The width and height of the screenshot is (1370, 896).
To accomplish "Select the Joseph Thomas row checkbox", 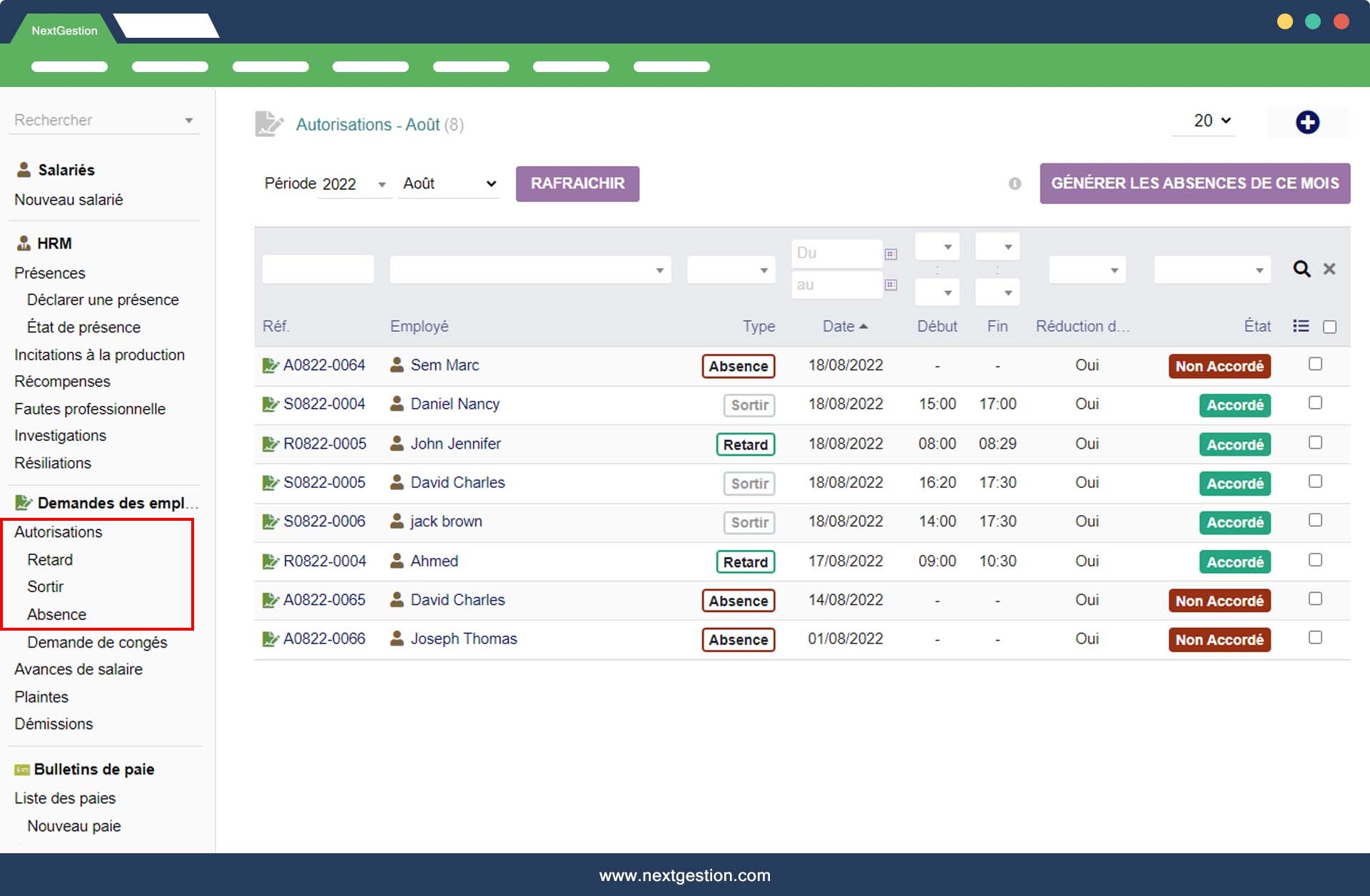I will point(1315,637).
